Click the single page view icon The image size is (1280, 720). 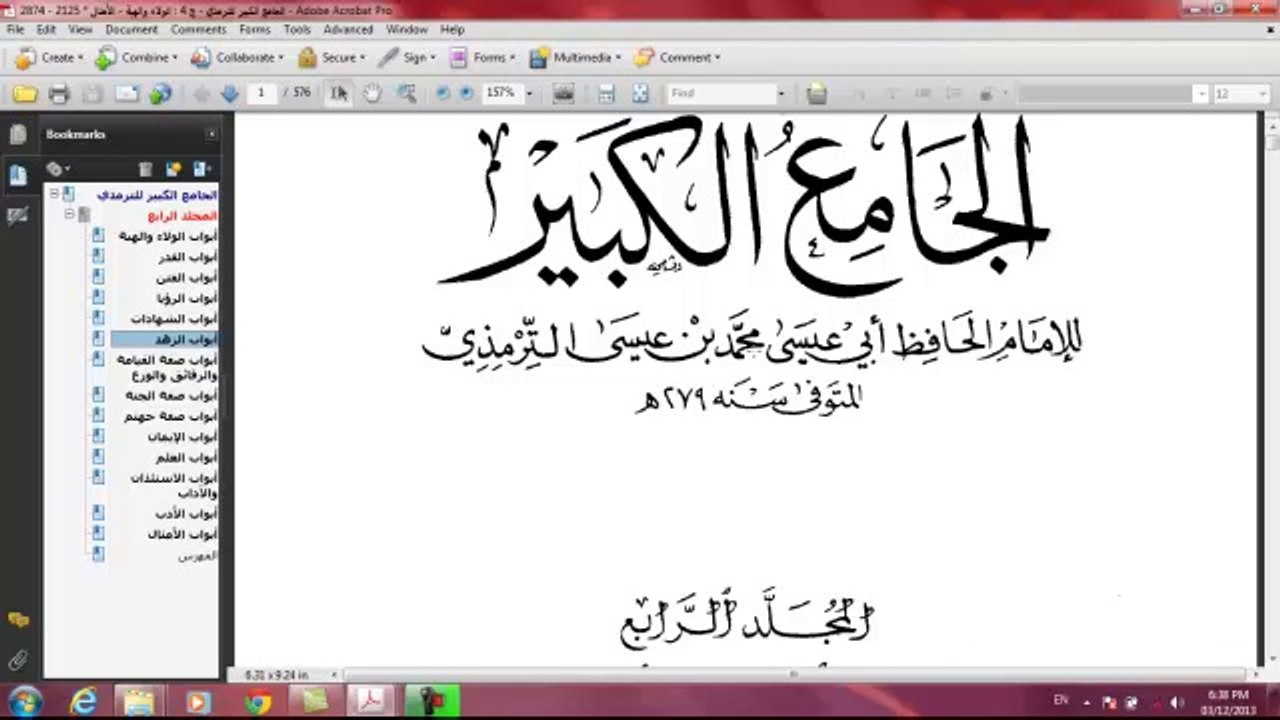coord(640,93)
